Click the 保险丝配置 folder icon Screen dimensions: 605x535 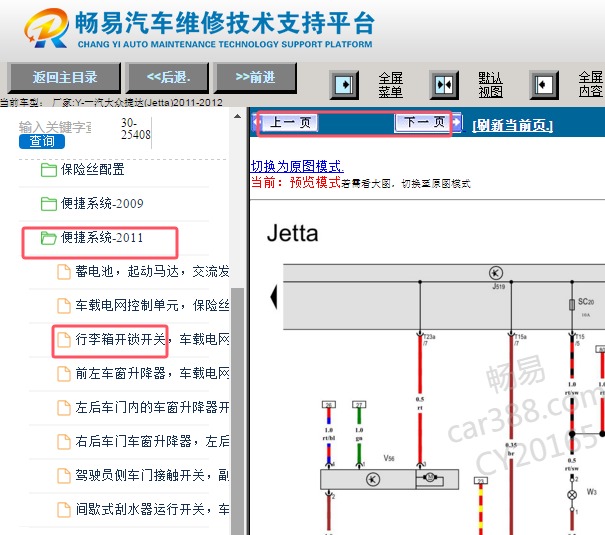pyautogui.click(x=49, y=170)
